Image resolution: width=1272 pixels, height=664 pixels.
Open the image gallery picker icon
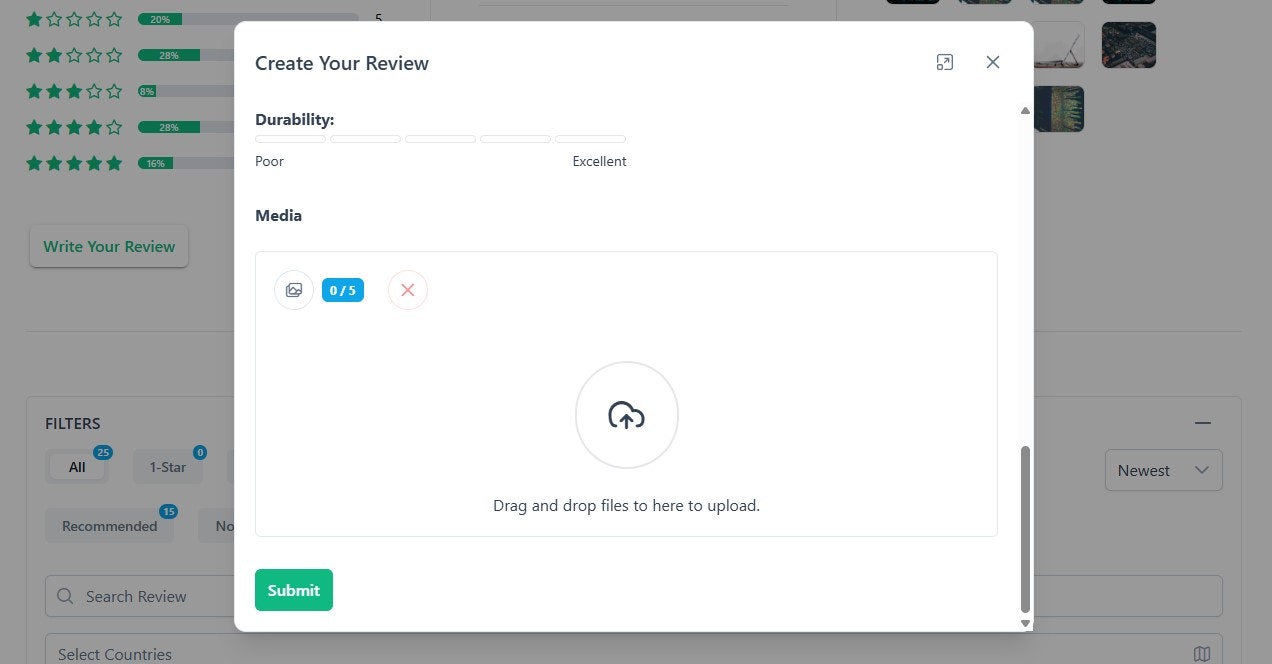(x=293, y=289)
